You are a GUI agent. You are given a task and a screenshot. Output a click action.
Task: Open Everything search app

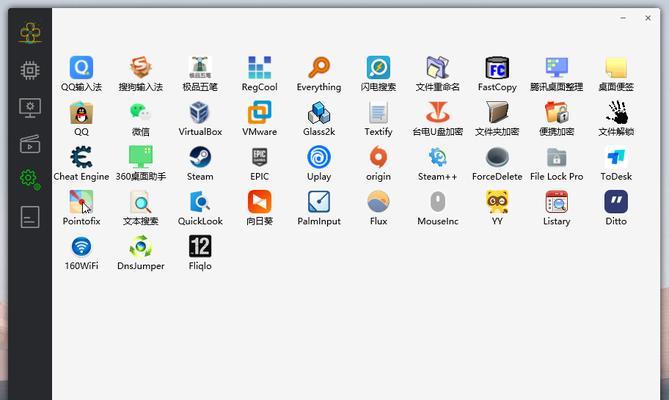[319, 67]
